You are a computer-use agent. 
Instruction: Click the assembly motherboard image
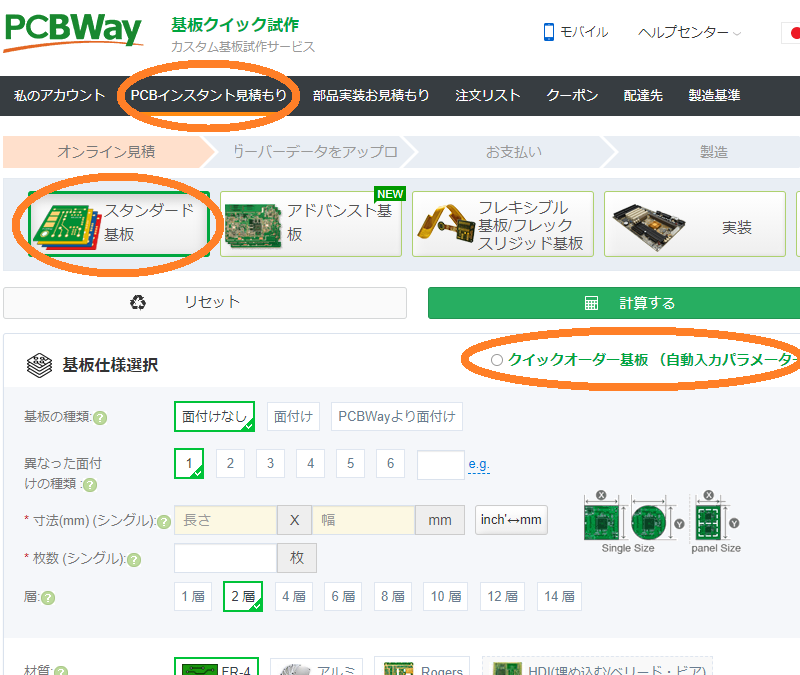(x=648, y=227)
